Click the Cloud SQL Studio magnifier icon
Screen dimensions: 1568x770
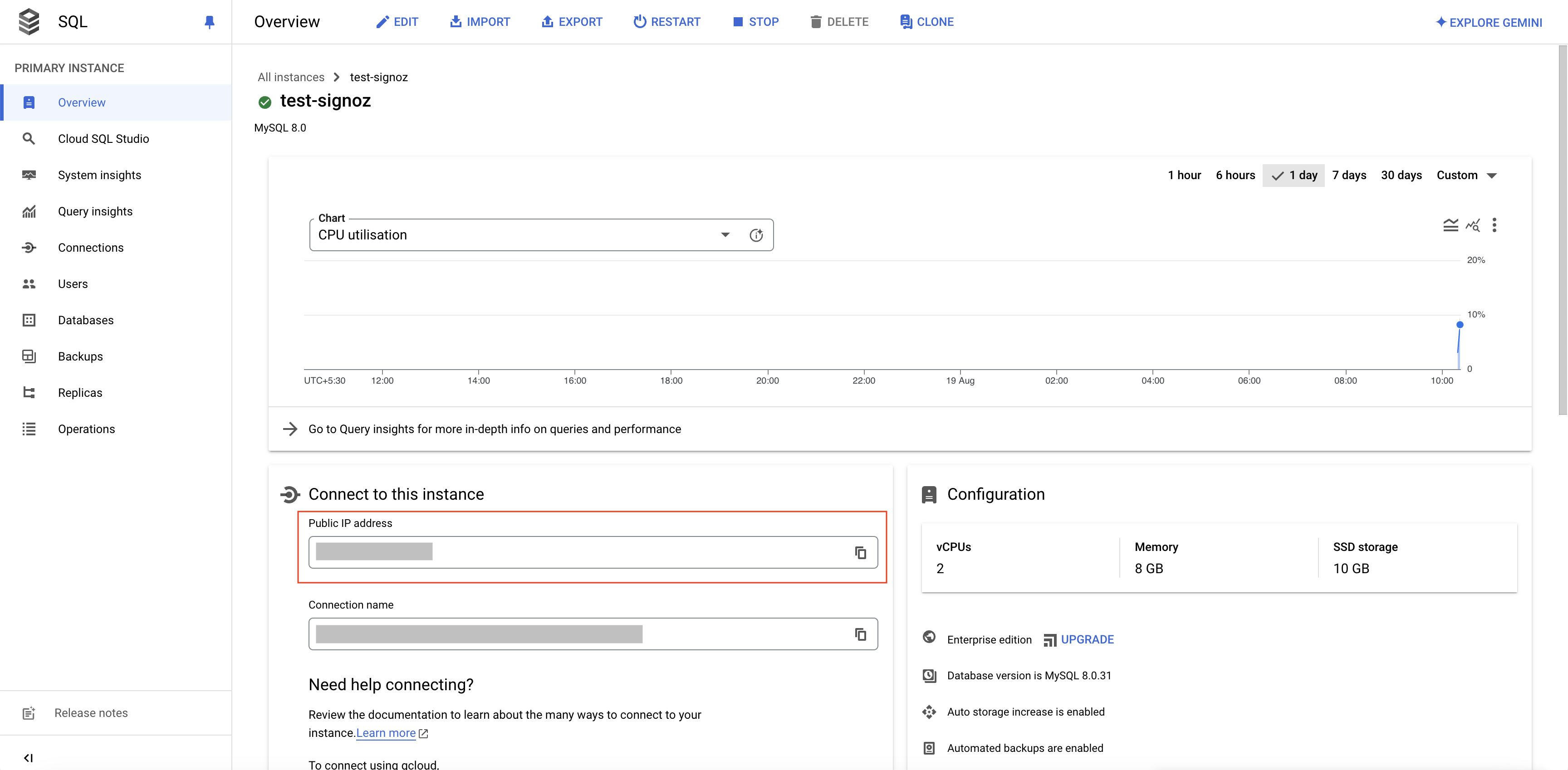29,139
